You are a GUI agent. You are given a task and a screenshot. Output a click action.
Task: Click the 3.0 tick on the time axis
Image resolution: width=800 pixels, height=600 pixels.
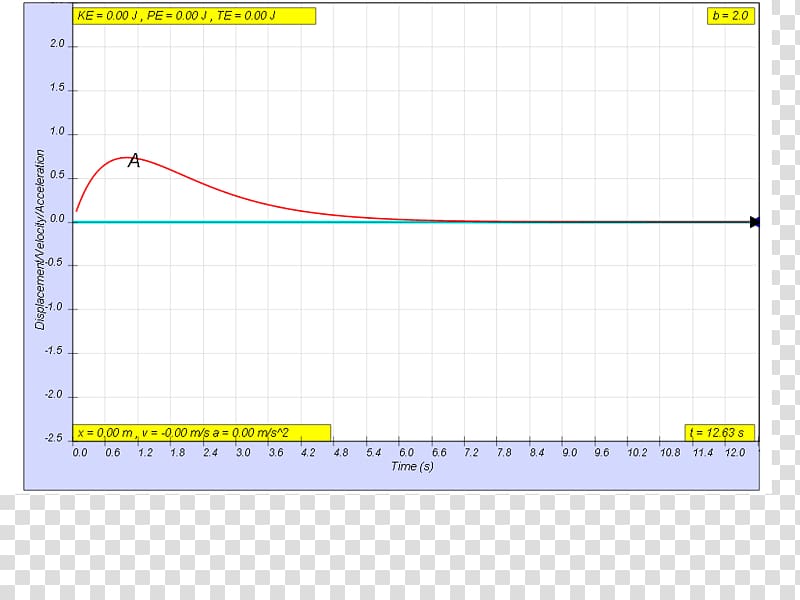(243, 453)
